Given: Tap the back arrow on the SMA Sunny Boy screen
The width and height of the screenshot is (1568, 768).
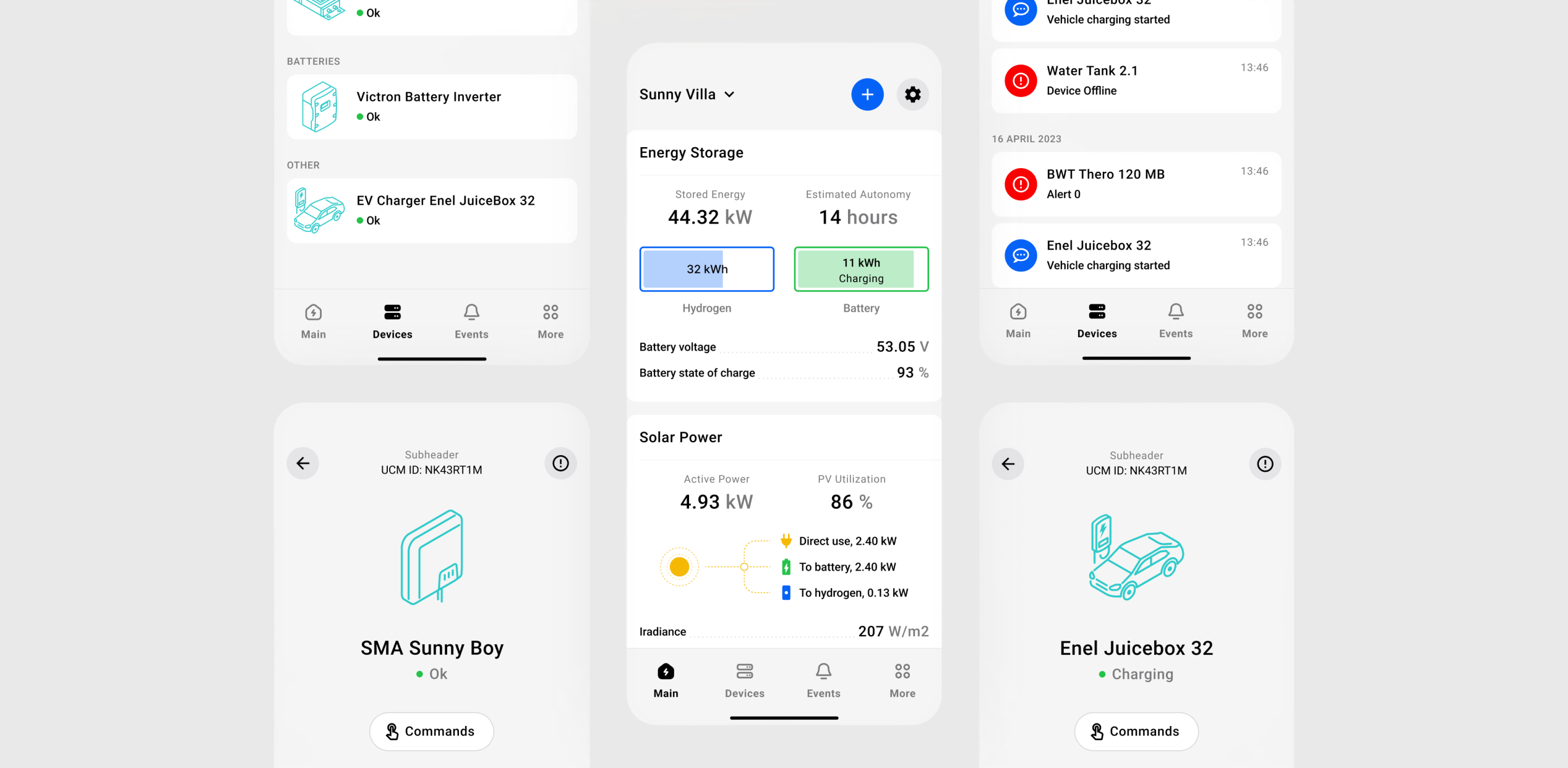Looking at the screenshot, I should pos(302,463).
